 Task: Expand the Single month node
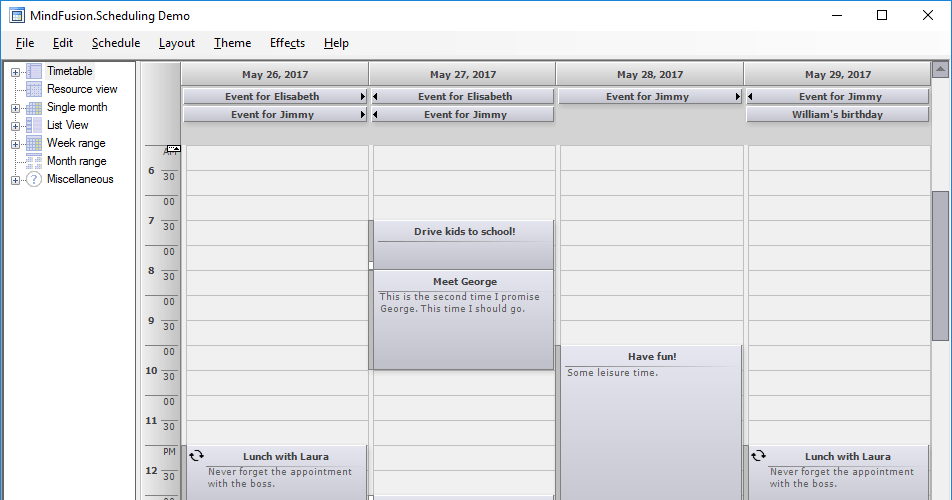[15, 109]
